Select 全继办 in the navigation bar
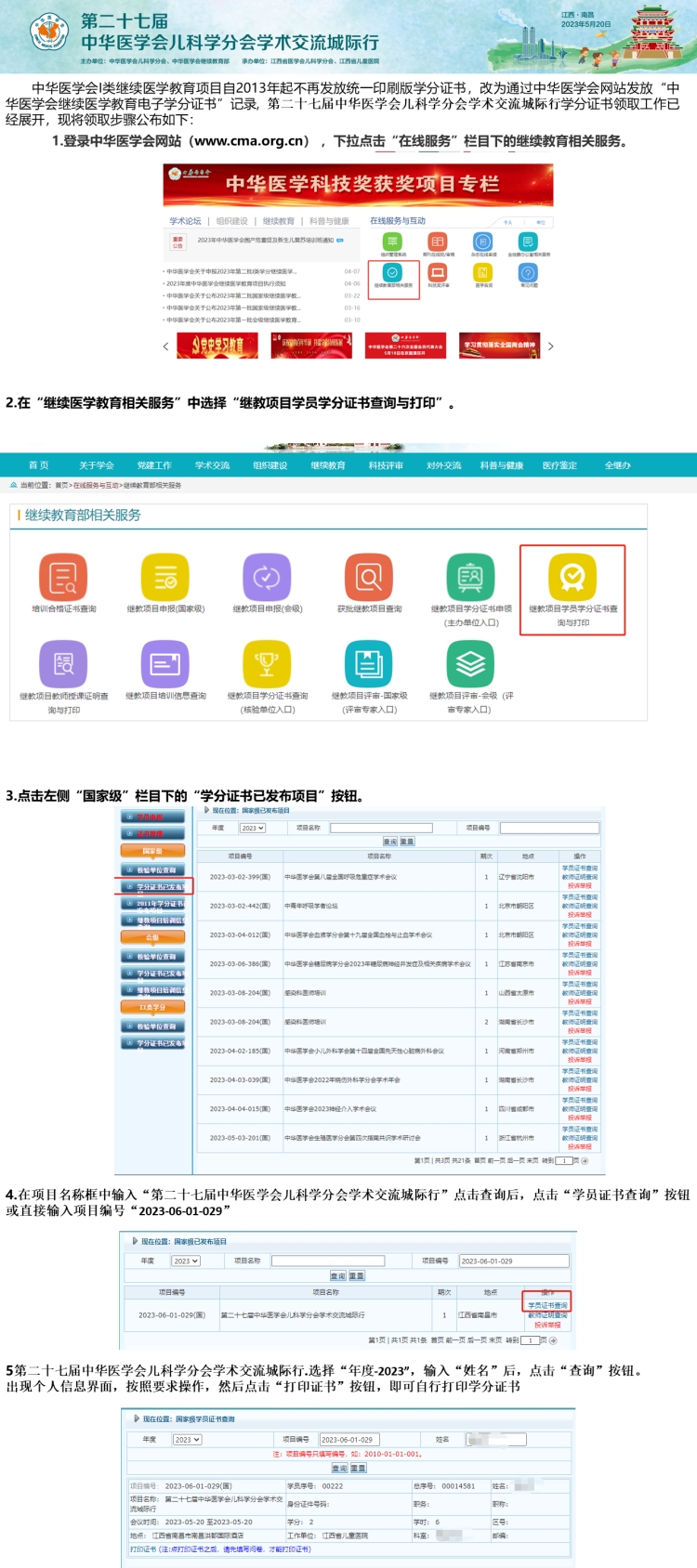The image size is (697, 1568). point(617,465)
